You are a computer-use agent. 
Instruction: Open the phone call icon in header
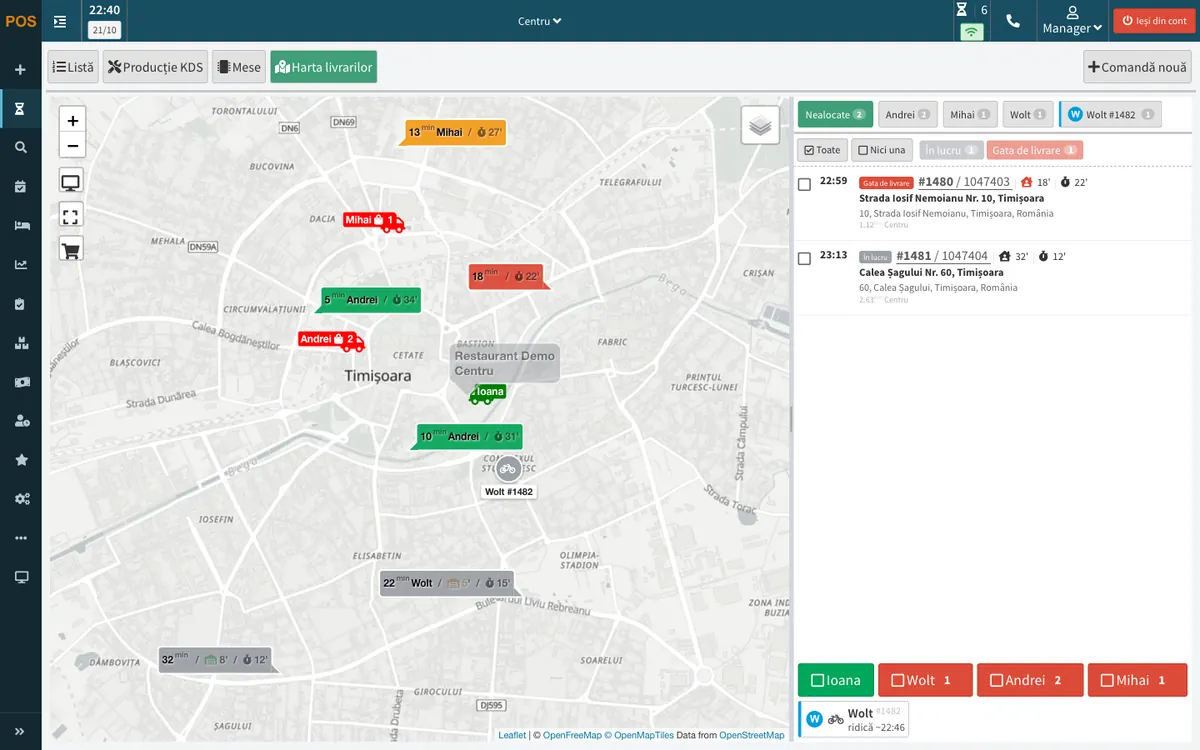(x=1013, y=21)
